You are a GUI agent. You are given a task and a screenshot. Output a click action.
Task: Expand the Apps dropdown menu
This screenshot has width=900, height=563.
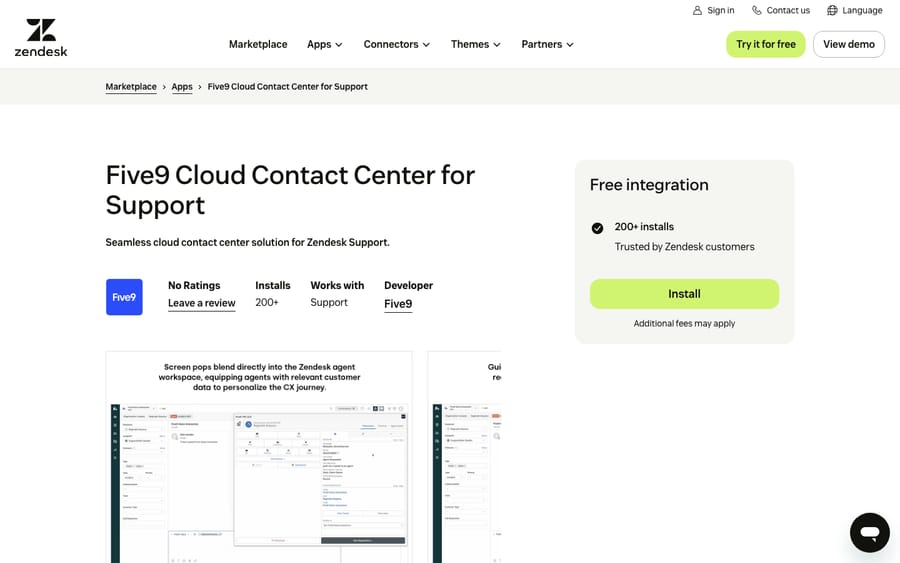(325, 44)
